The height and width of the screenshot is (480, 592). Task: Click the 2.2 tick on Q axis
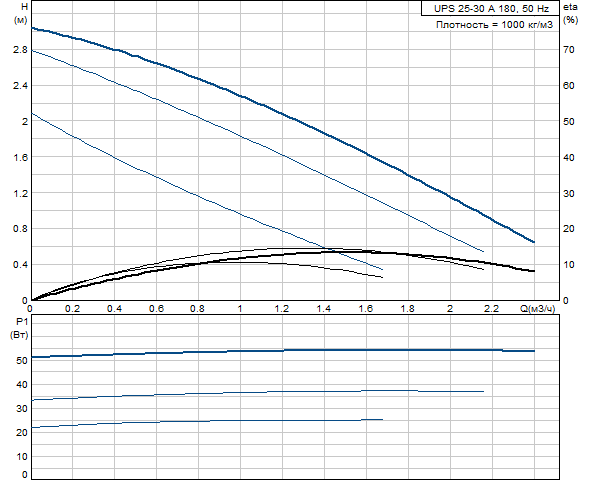tap(492, 309)
